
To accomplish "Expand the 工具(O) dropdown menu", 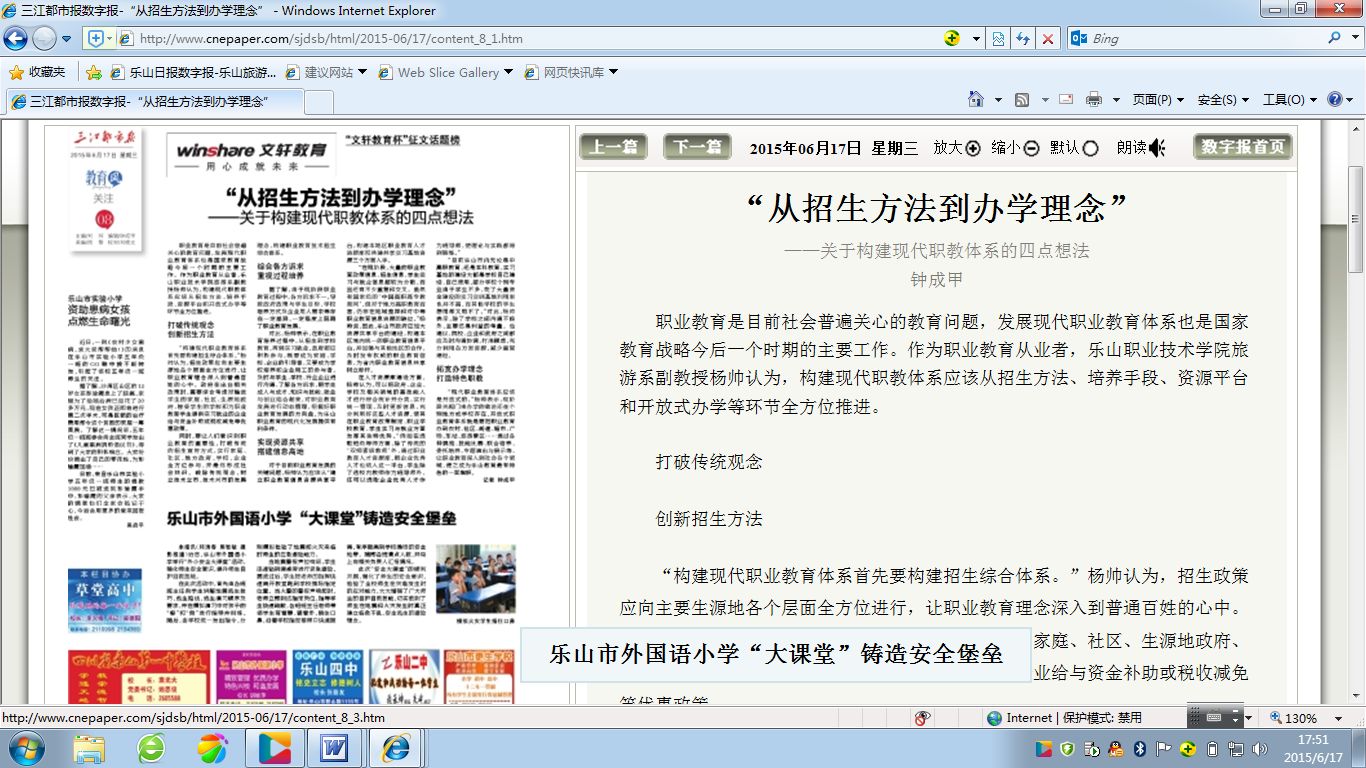I will pyautogui.click(x=1288, y=100).
